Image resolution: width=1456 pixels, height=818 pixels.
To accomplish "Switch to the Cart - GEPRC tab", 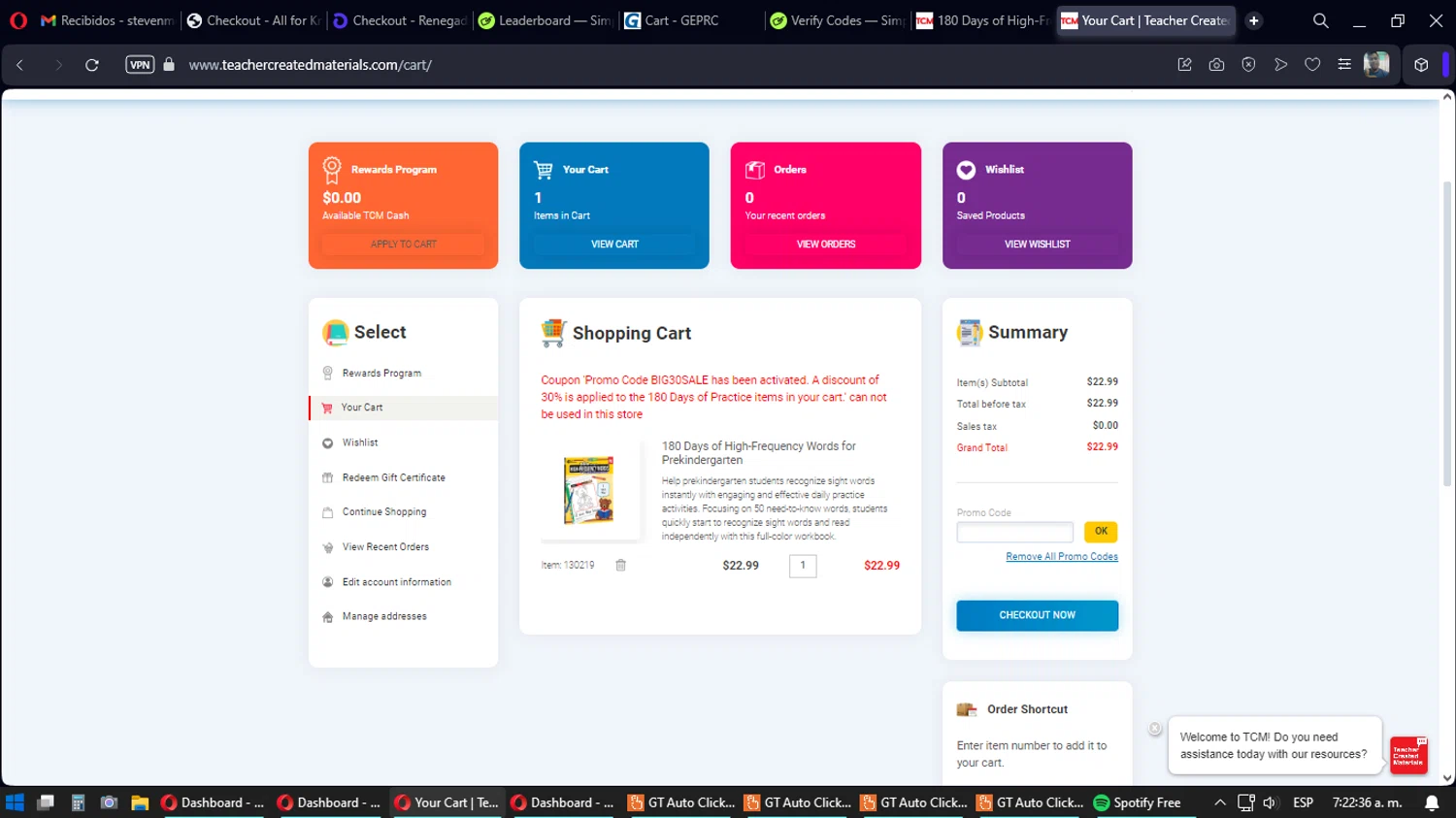I will (x=690, y=20).
